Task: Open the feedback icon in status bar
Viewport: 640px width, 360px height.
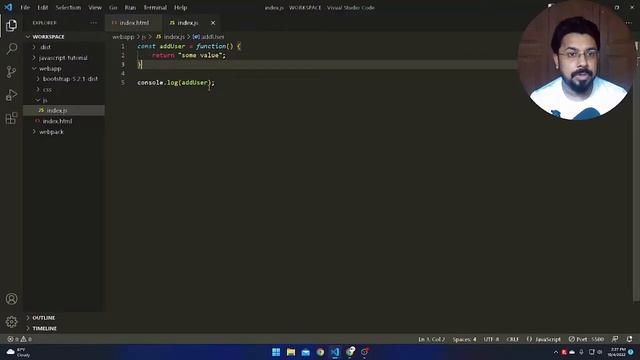Action: tap(615, 339)
